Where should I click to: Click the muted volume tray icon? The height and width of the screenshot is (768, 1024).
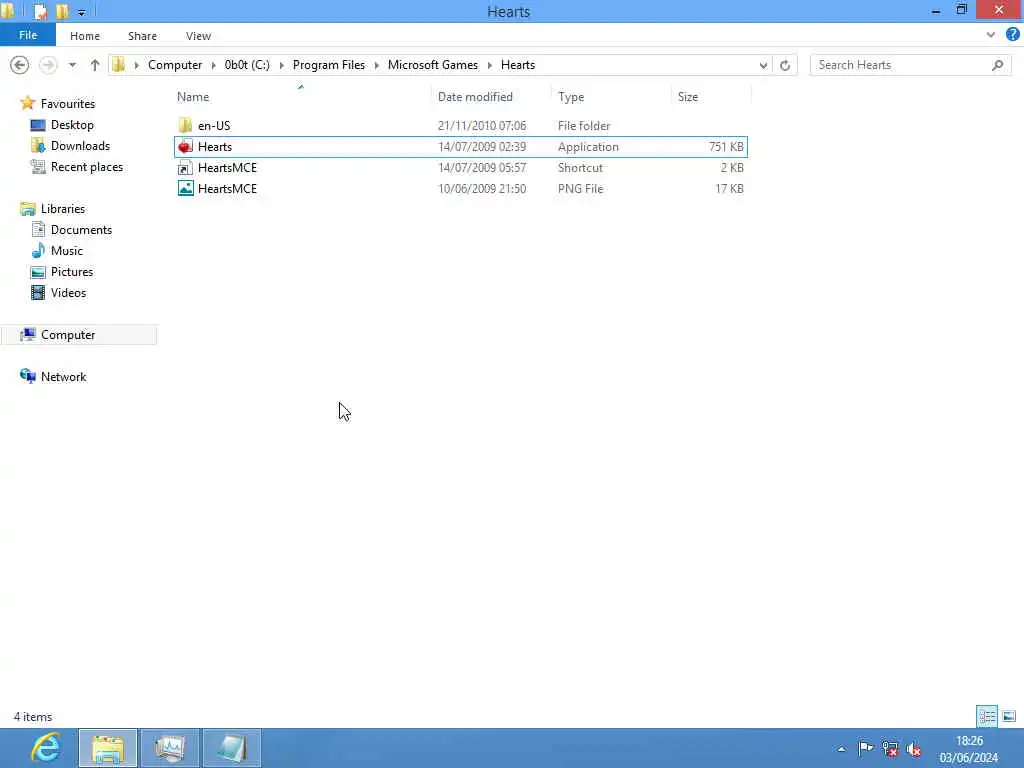[914, 749]
